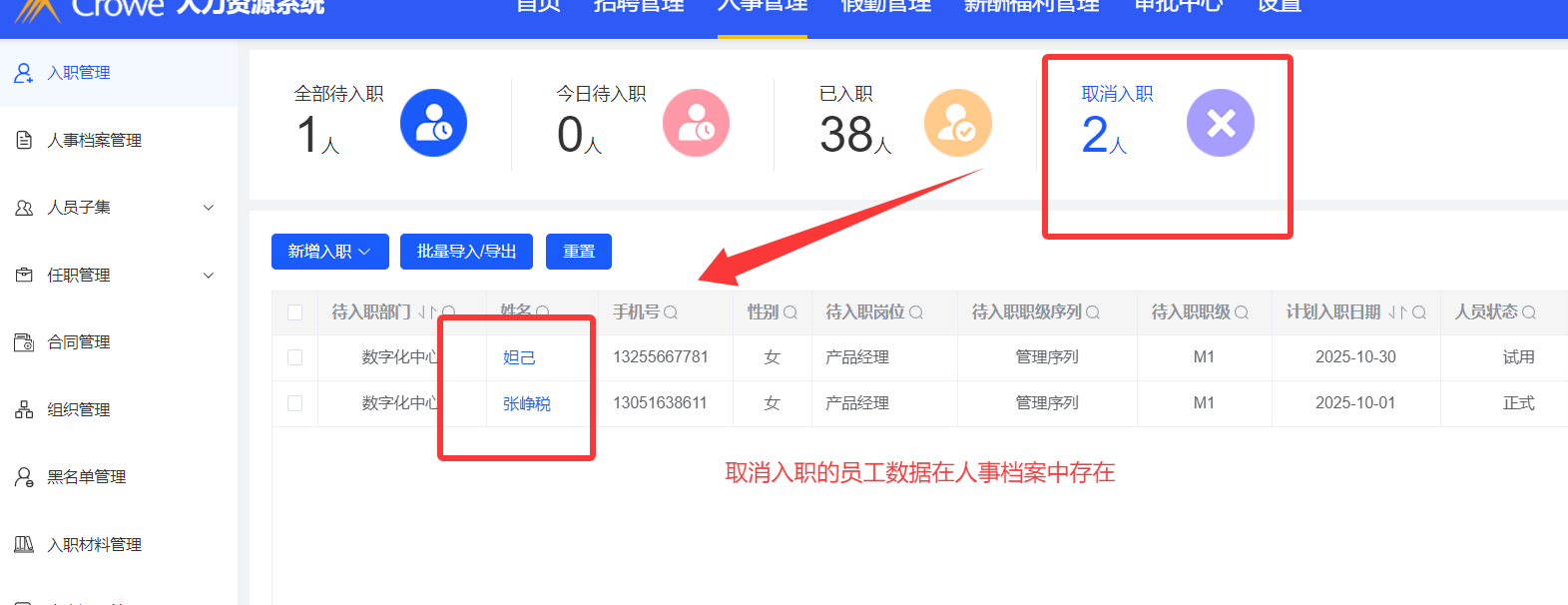Click the 黑名单管理 person icon
Viewport: 1568px width, 605px height.
click(24, 477)
